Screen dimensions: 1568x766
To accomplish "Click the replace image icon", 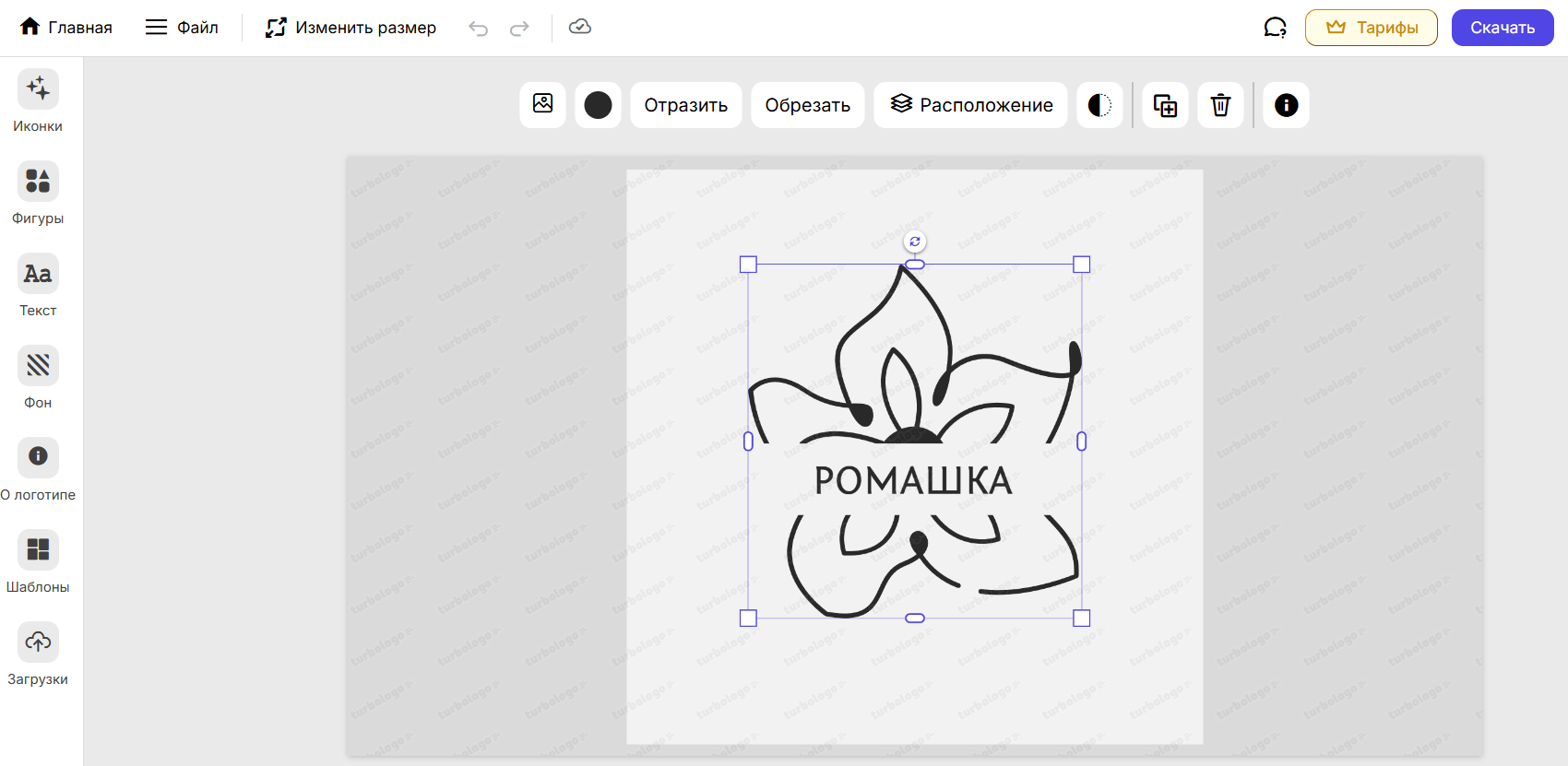I will coord(542,104).
